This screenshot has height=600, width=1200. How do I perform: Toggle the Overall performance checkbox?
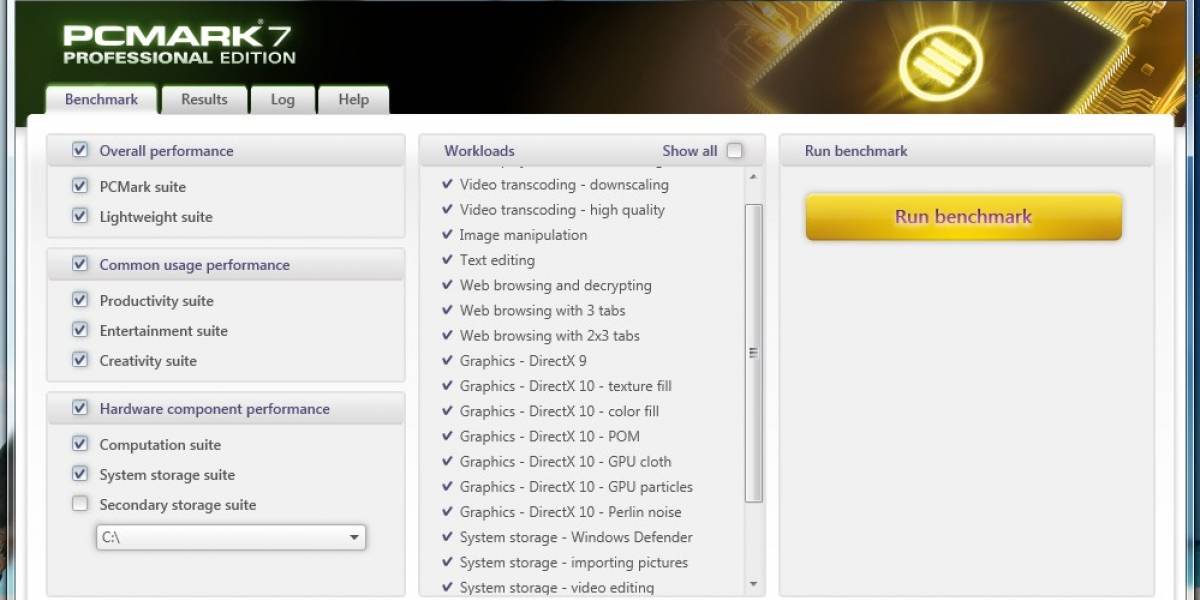click(80, 151)
